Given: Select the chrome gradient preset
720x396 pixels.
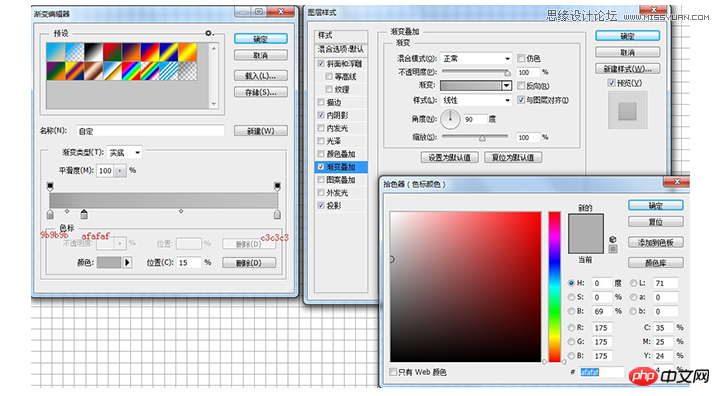Looking at the screenshot, I should [x=112, y=71].
